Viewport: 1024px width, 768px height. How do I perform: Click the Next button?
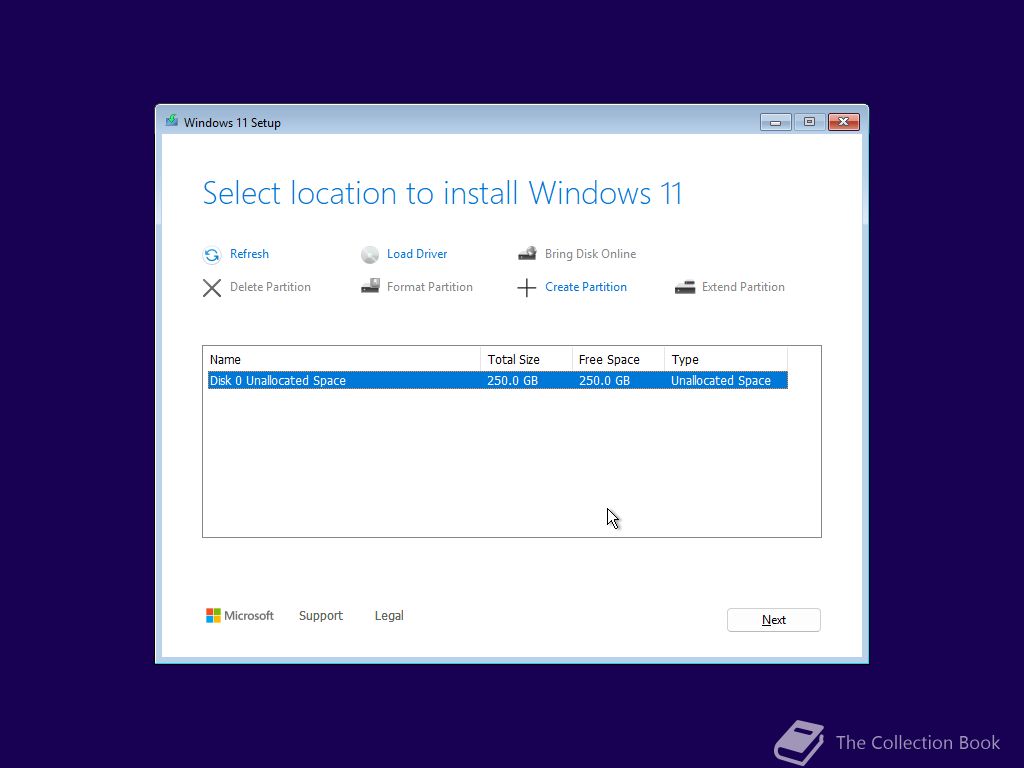[774, 620]
